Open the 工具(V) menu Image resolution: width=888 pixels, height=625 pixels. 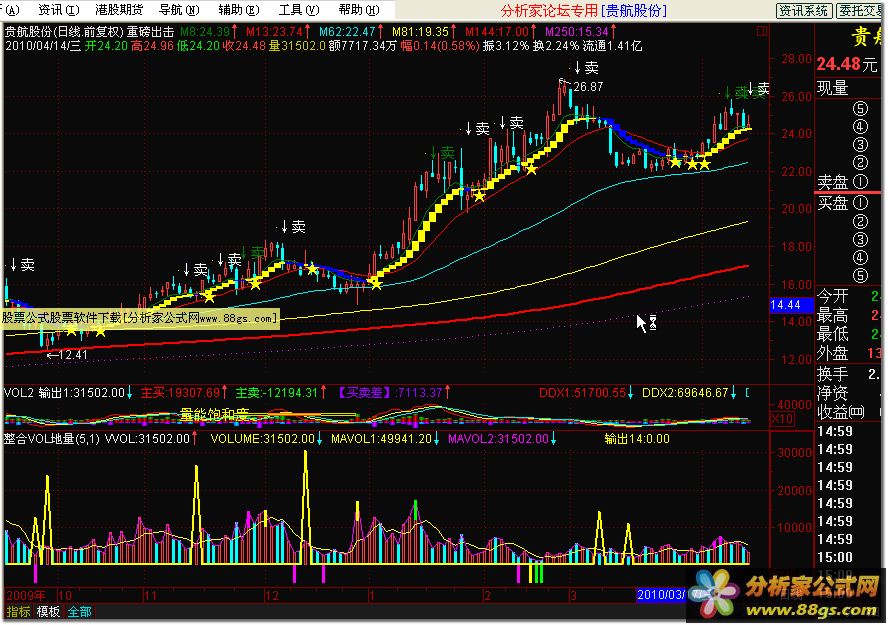(298, 10)
